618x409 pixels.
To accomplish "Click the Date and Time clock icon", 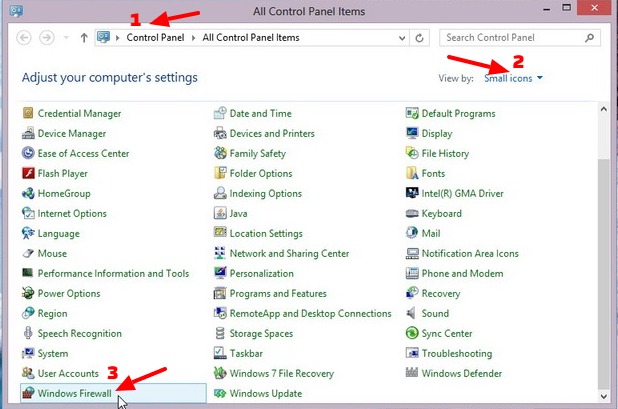I will 220,113.
